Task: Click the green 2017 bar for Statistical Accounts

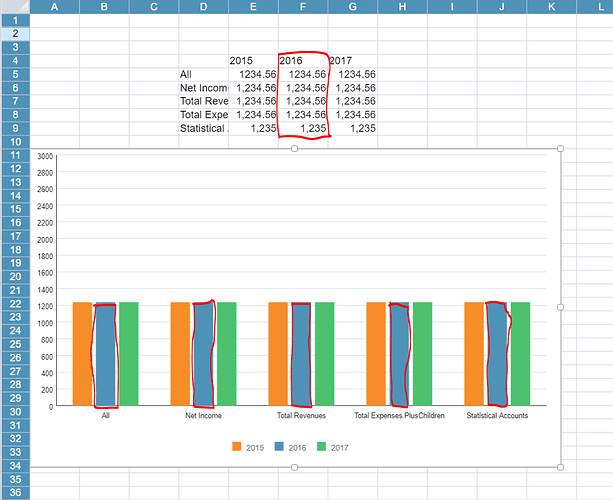Action: 520,354
